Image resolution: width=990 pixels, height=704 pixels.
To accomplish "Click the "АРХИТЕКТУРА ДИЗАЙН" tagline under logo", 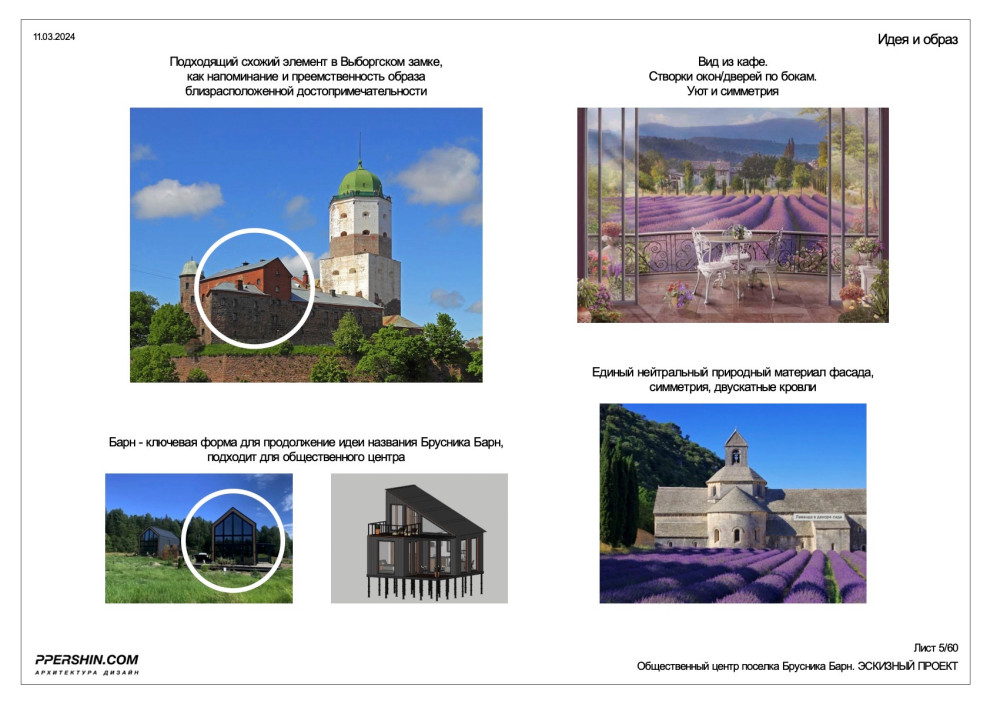I will tap(87, 673).
